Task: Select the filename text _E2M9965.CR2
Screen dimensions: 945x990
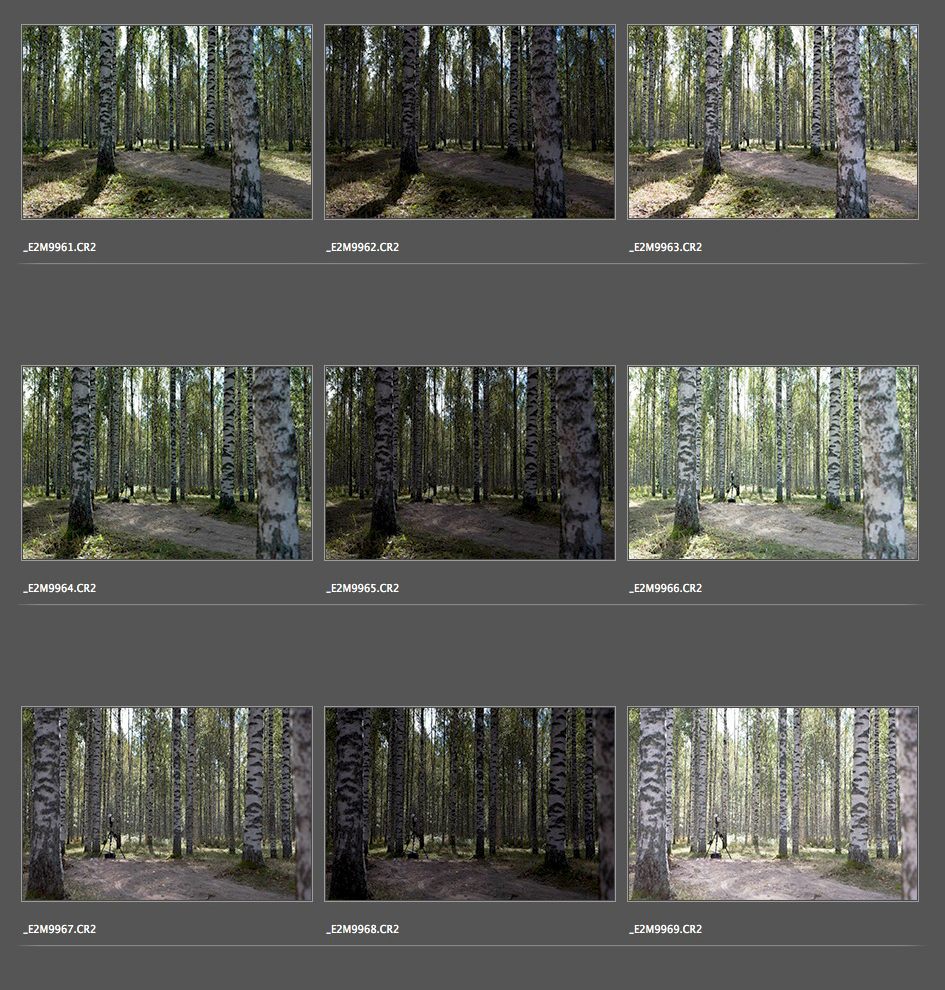Action: click(x=363, y=588)
